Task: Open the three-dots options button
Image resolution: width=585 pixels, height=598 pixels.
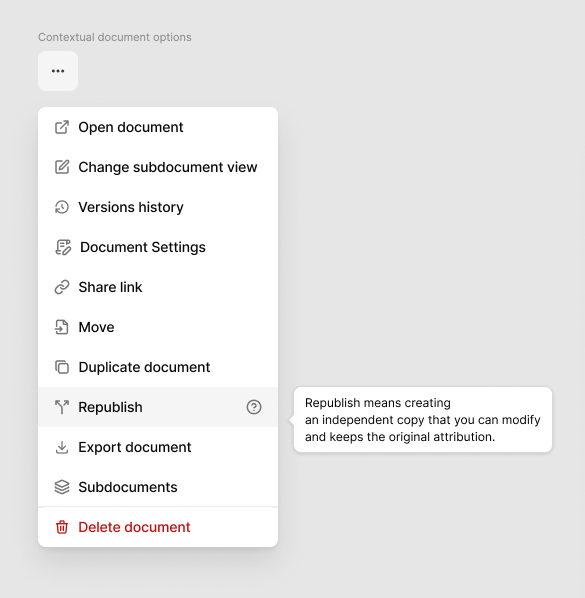Action: (x=58, y=71)
